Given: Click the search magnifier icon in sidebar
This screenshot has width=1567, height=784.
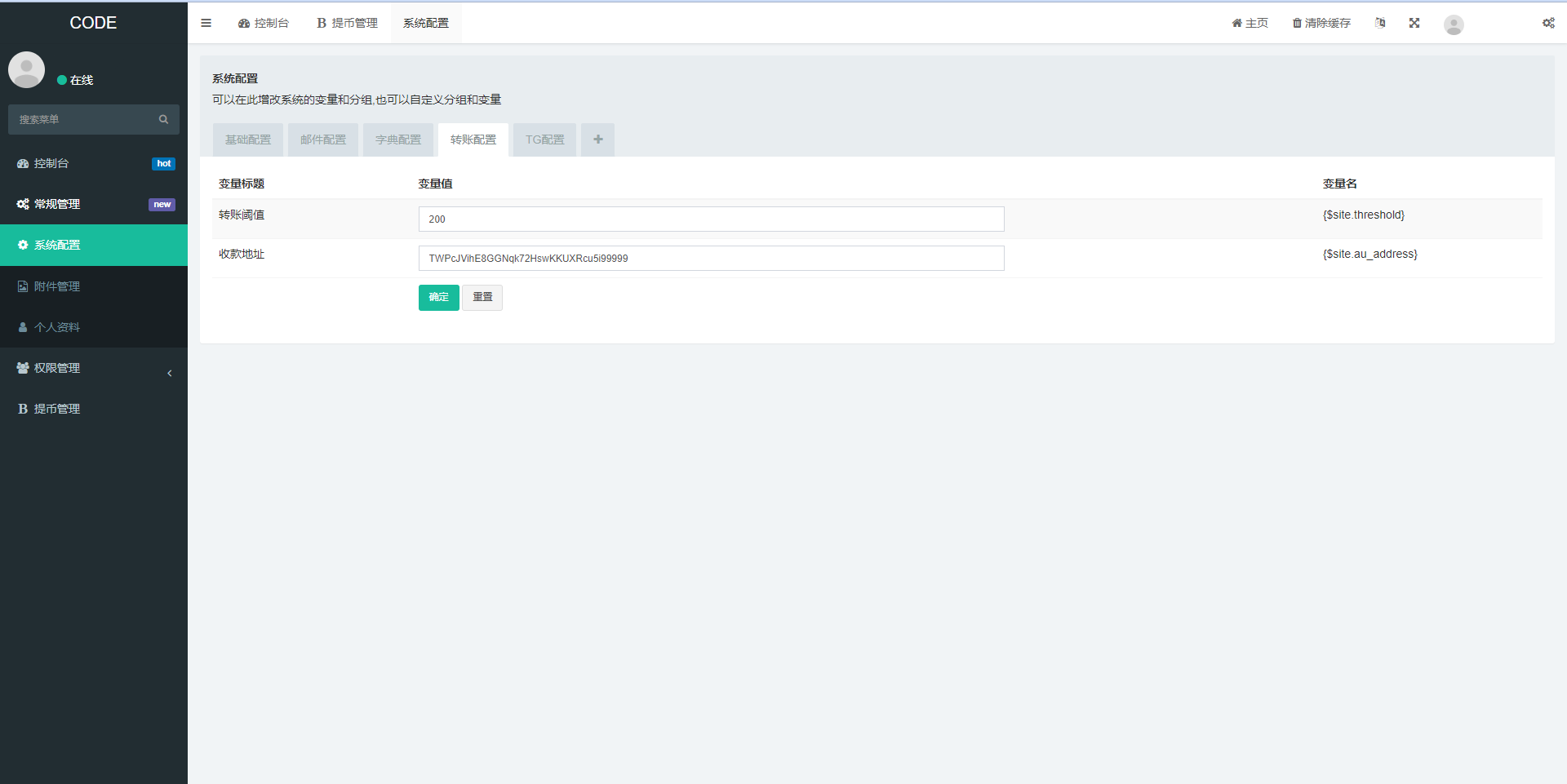Looking at the screenshot, I should 163,119.
